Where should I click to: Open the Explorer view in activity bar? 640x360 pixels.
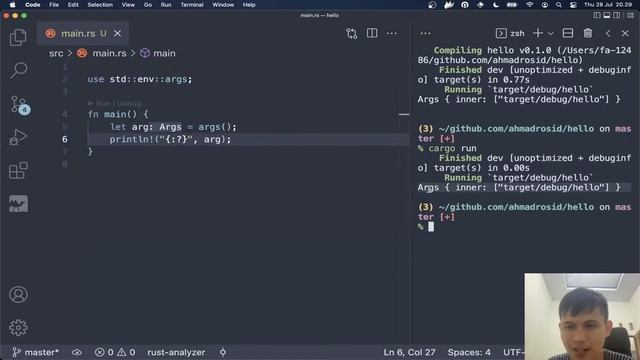tap(18, 38)
